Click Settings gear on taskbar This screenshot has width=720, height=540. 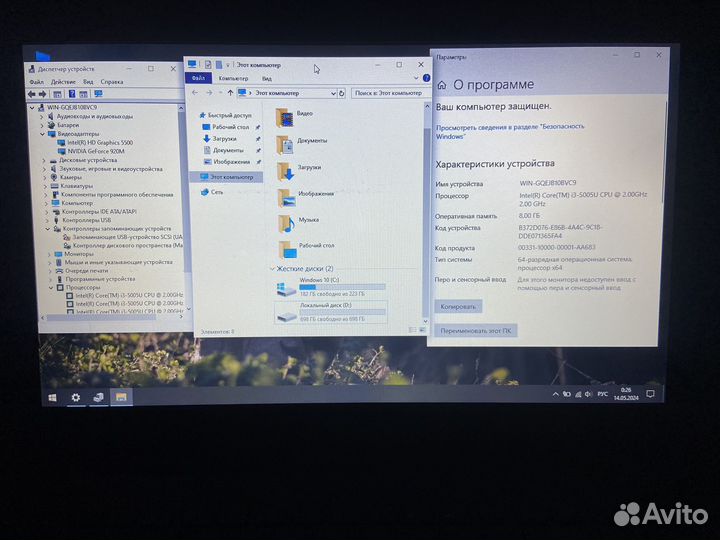[76, 398]
